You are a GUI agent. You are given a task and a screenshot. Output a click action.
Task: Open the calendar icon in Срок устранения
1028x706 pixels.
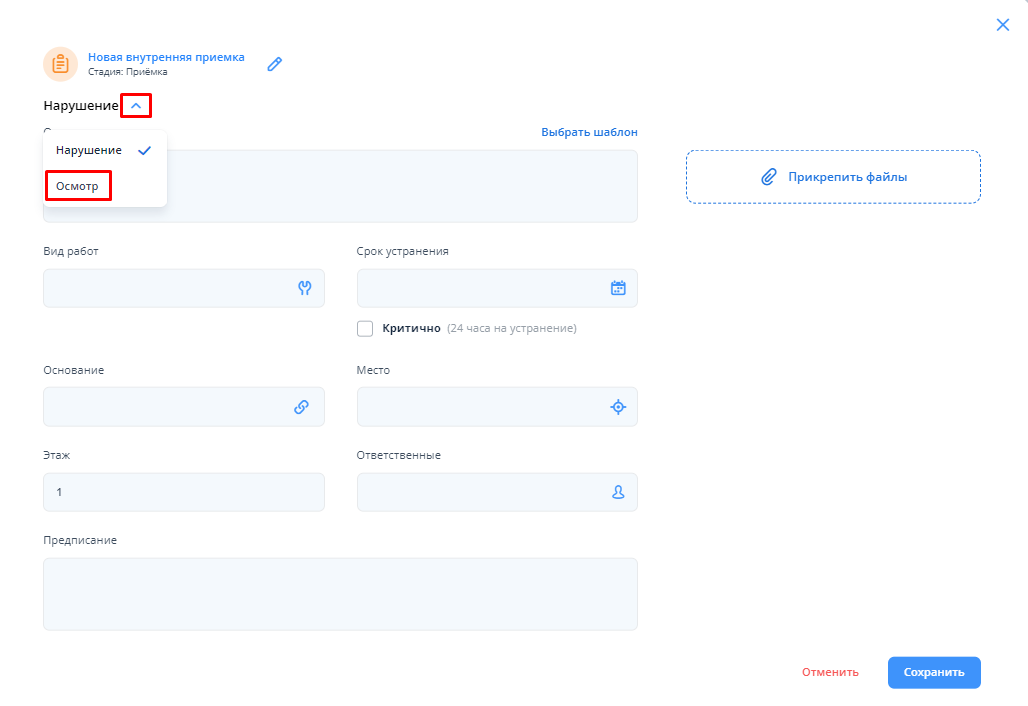[618, 288]
